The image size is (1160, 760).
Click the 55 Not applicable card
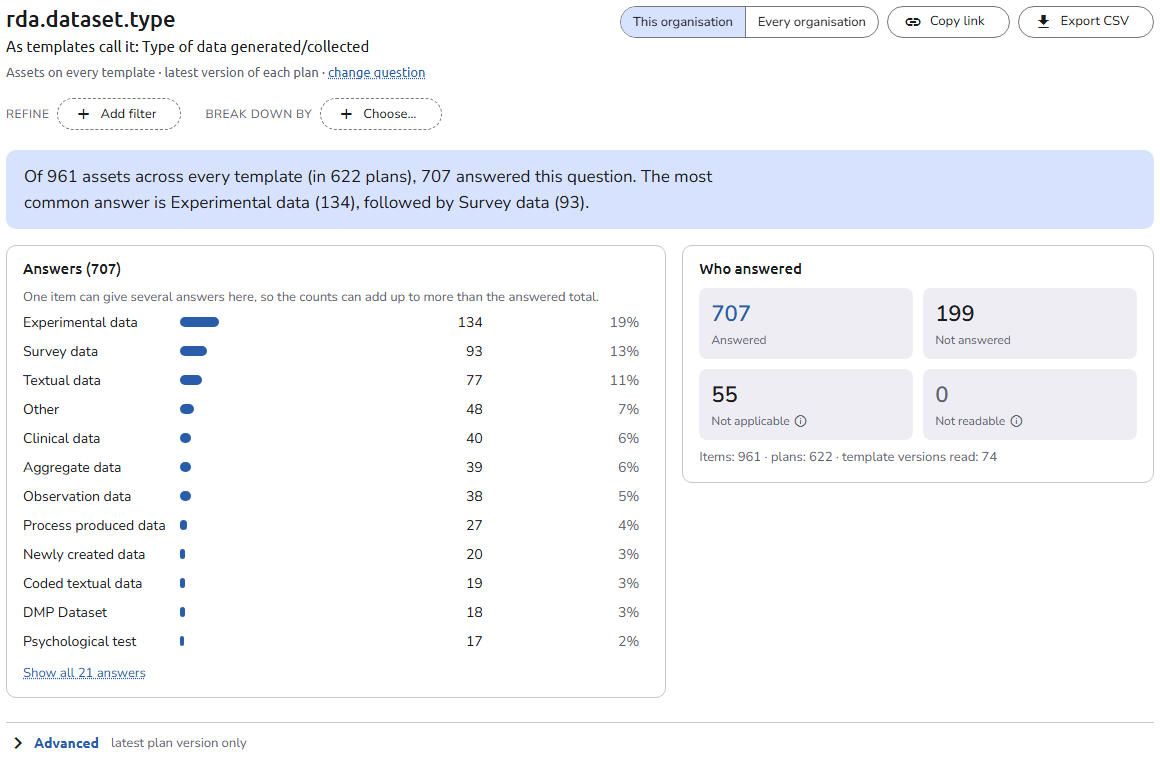[x=806, y=405]
